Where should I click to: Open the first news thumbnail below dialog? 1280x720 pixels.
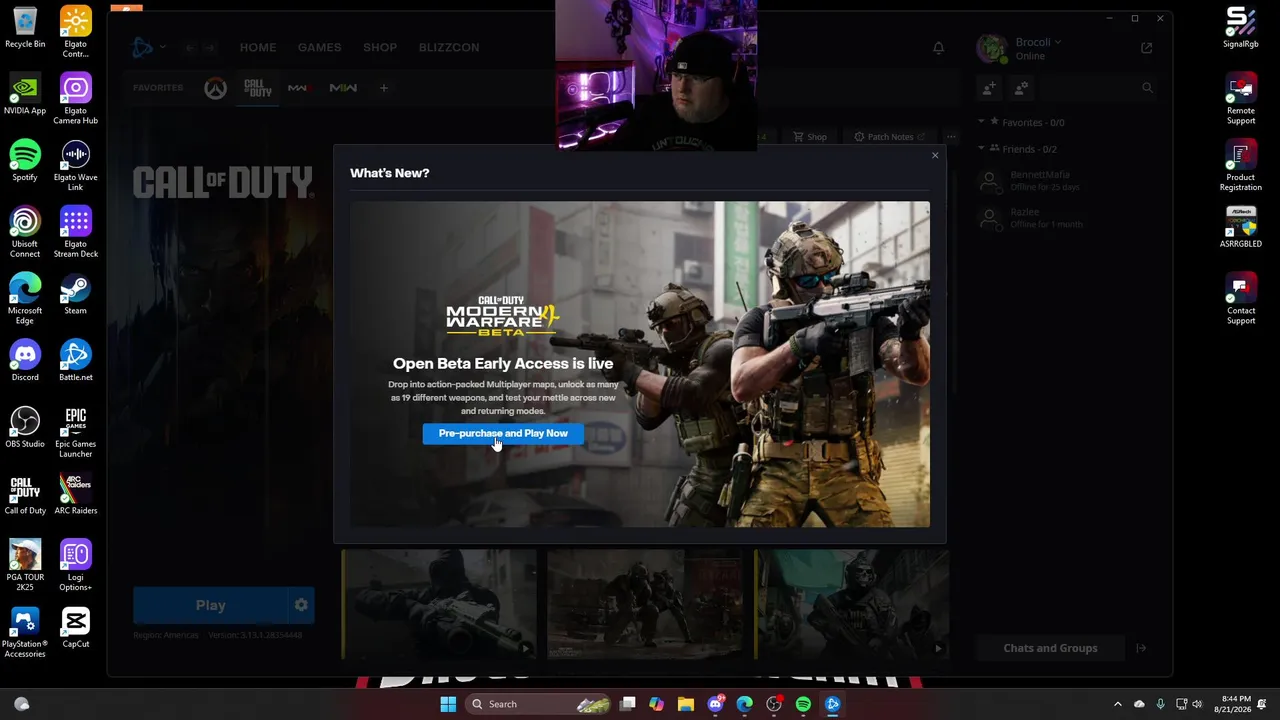coord(439,604)
